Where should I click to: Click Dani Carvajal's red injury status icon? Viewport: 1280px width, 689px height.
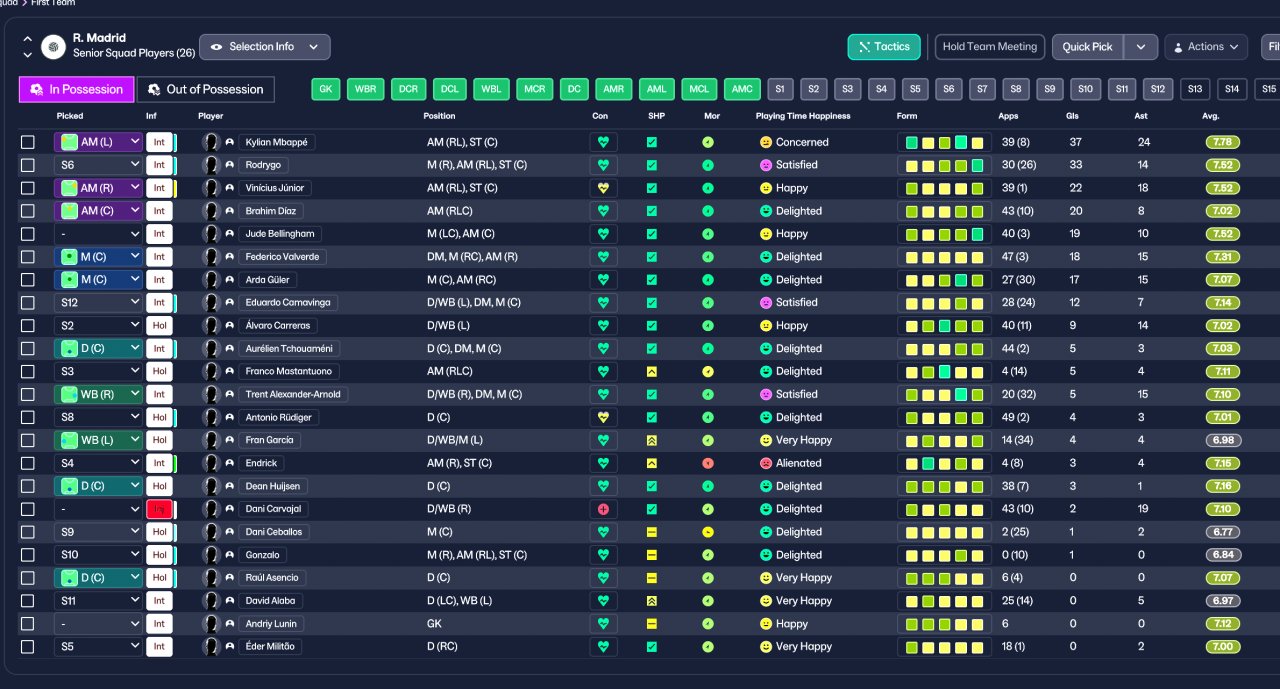click(x=603, y=509)
